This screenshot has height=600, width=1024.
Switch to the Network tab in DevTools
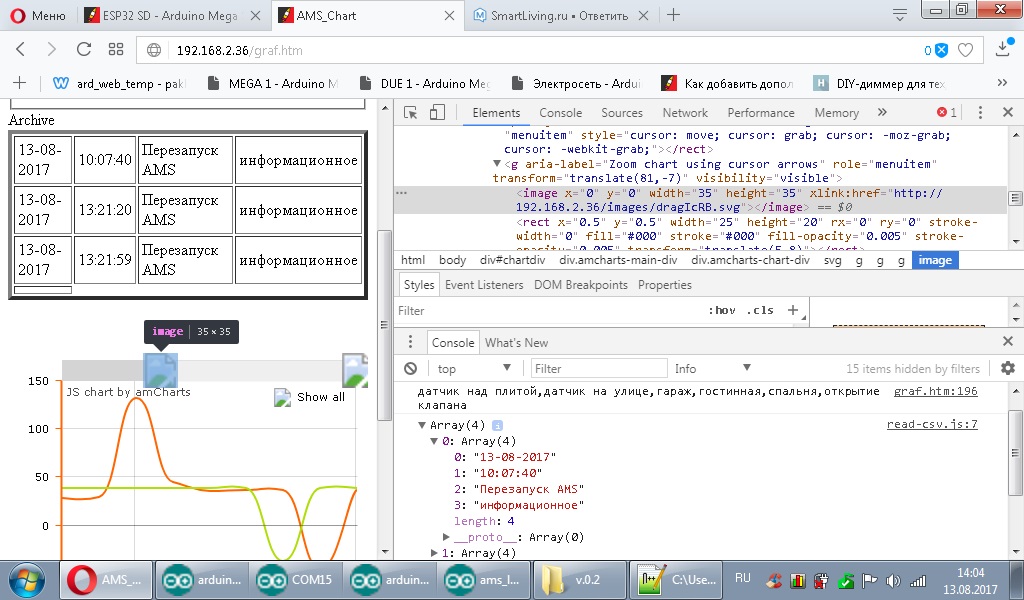click(x=685, y=113)
